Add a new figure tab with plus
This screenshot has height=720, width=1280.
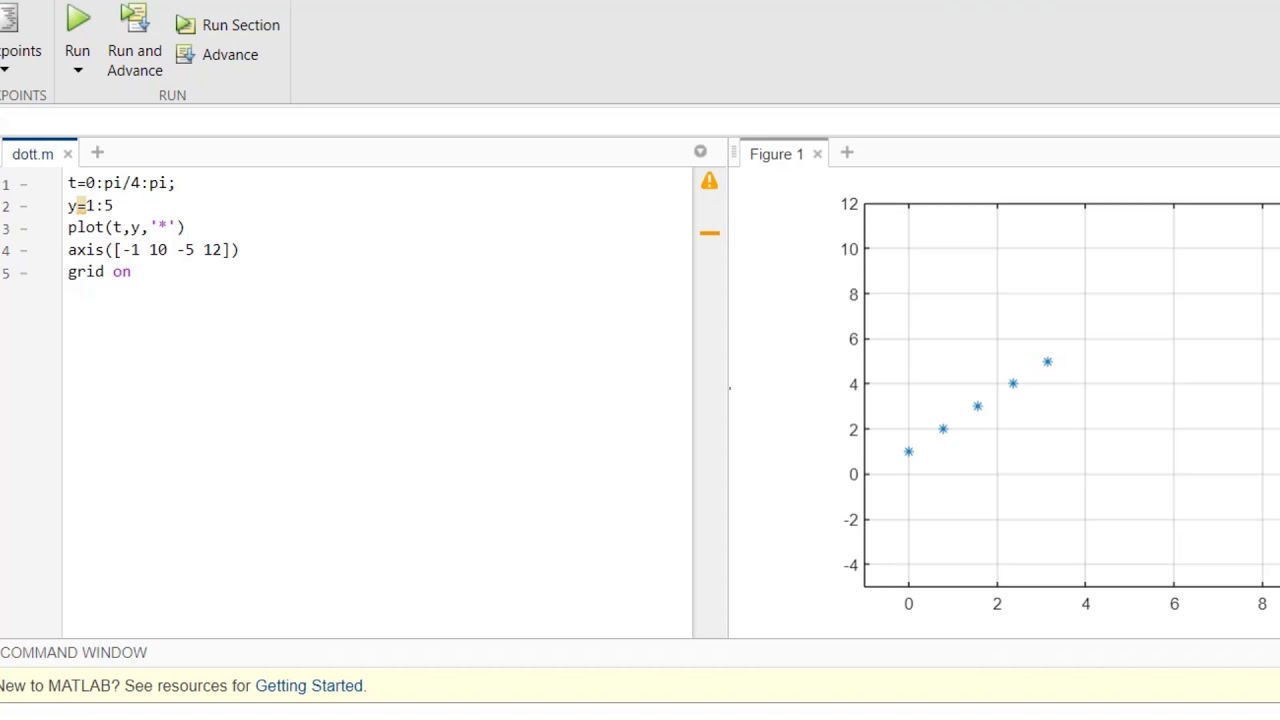[847, 153]
